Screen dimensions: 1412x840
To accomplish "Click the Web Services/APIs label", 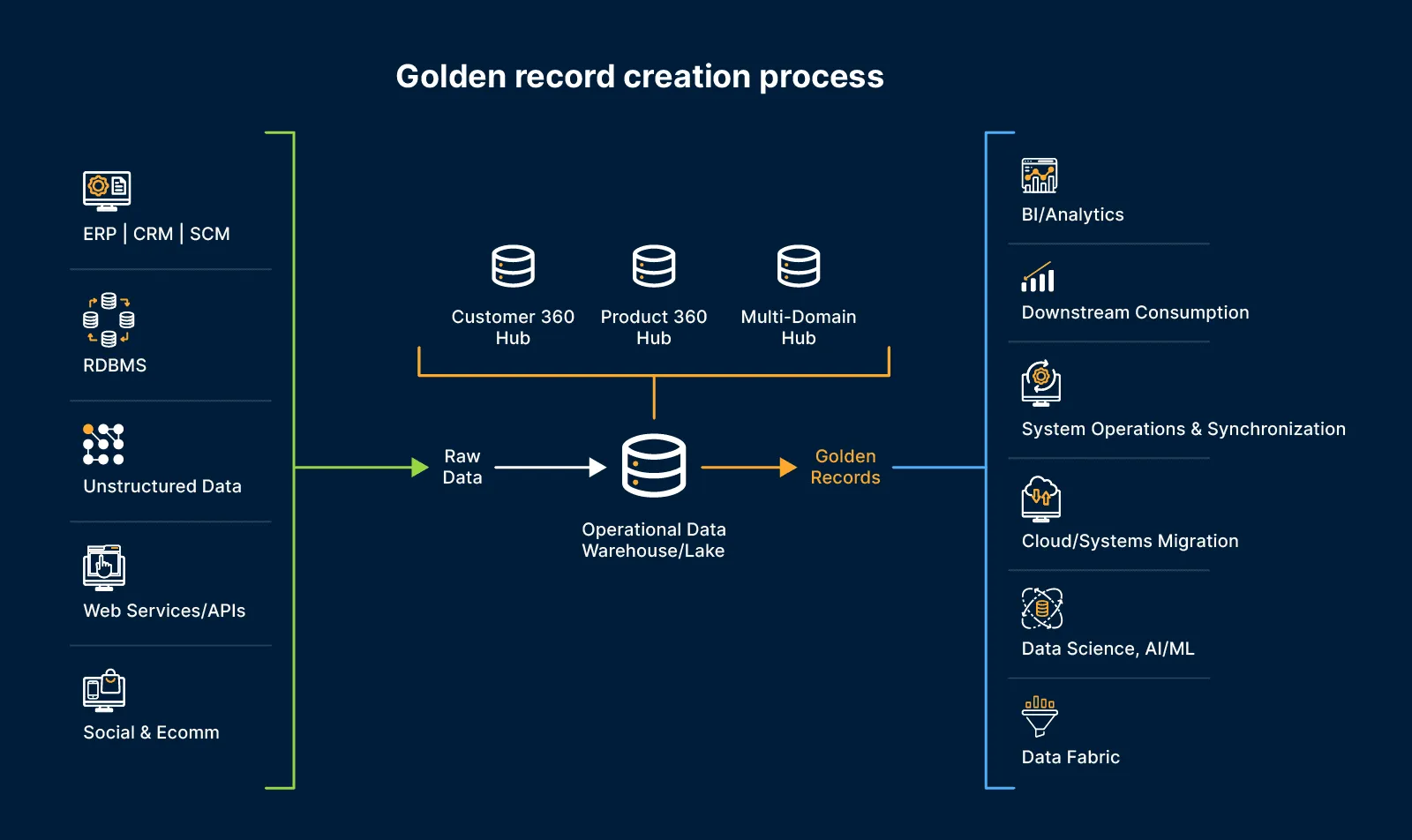I will click(164, 611).
